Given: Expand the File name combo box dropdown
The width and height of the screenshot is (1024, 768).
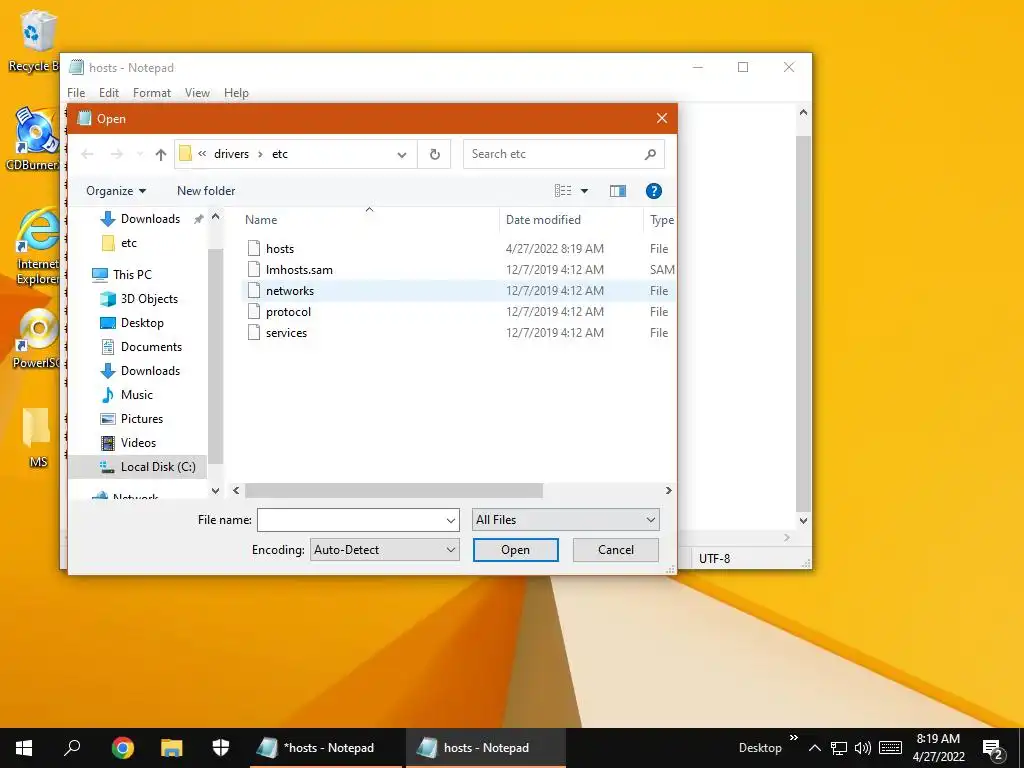Looking at the screenshot, I should coord(451,520).
